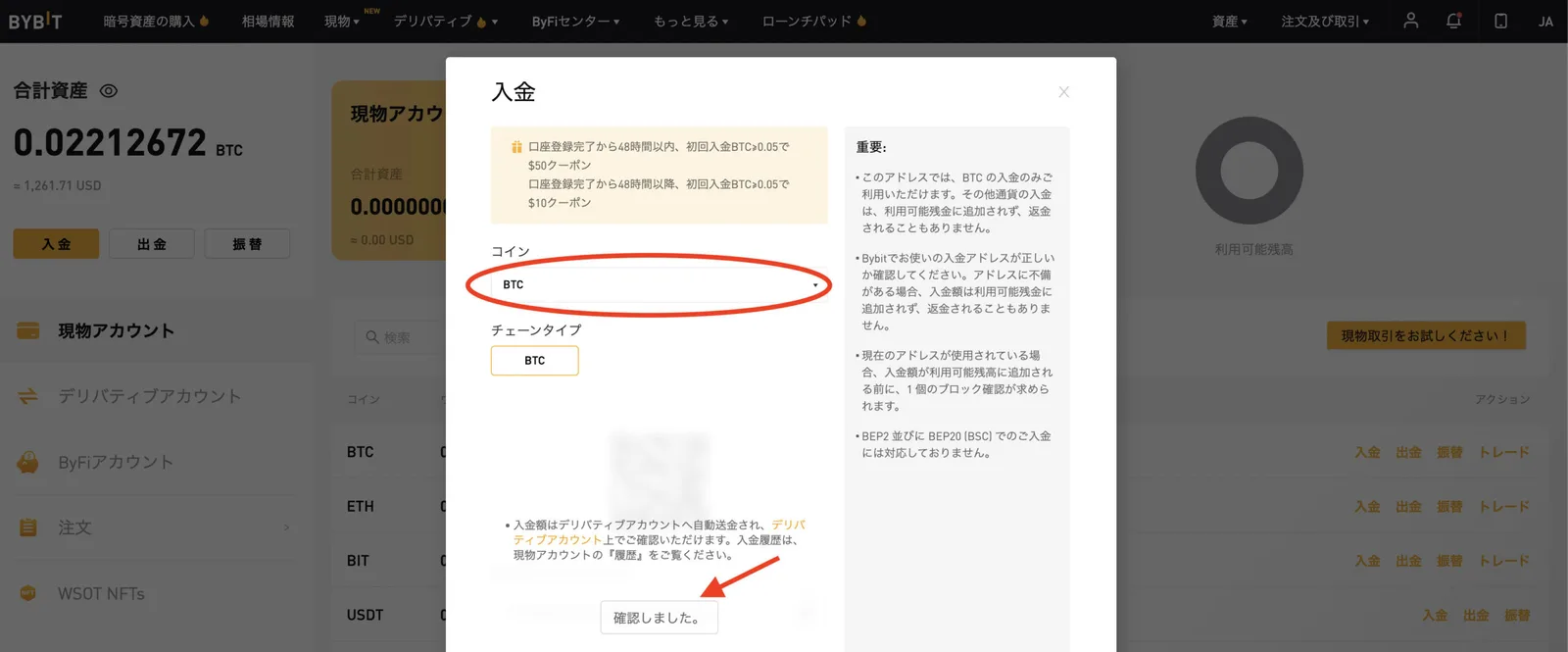The height and width of the screenshot is (652, 1568).
Task: Click 現物取引をお試しください button
Action: 1426,335
